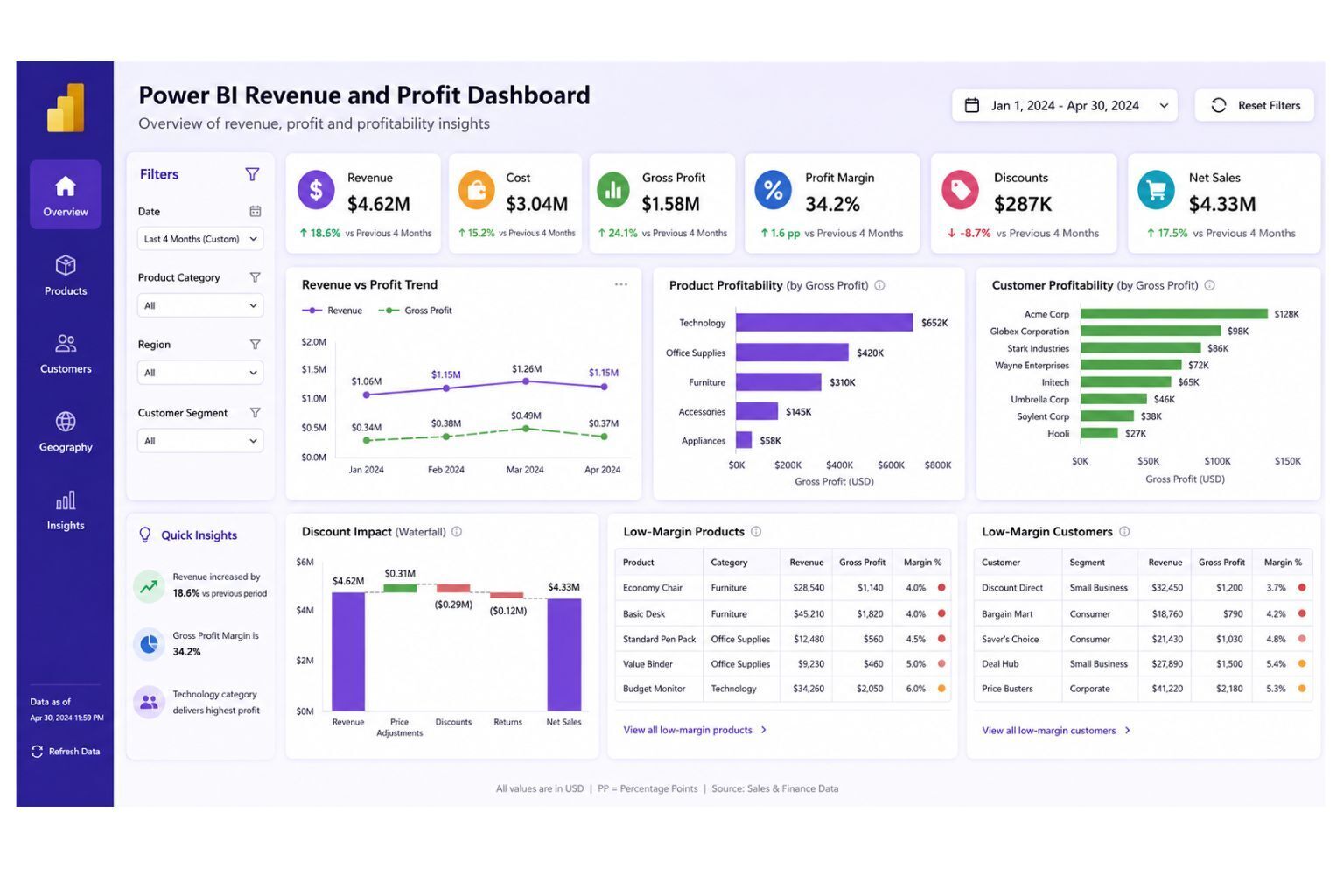This screenshot has width=1344, height=896.
Task: Click the Bargain Mart customer row
Action: (1144, 614)
